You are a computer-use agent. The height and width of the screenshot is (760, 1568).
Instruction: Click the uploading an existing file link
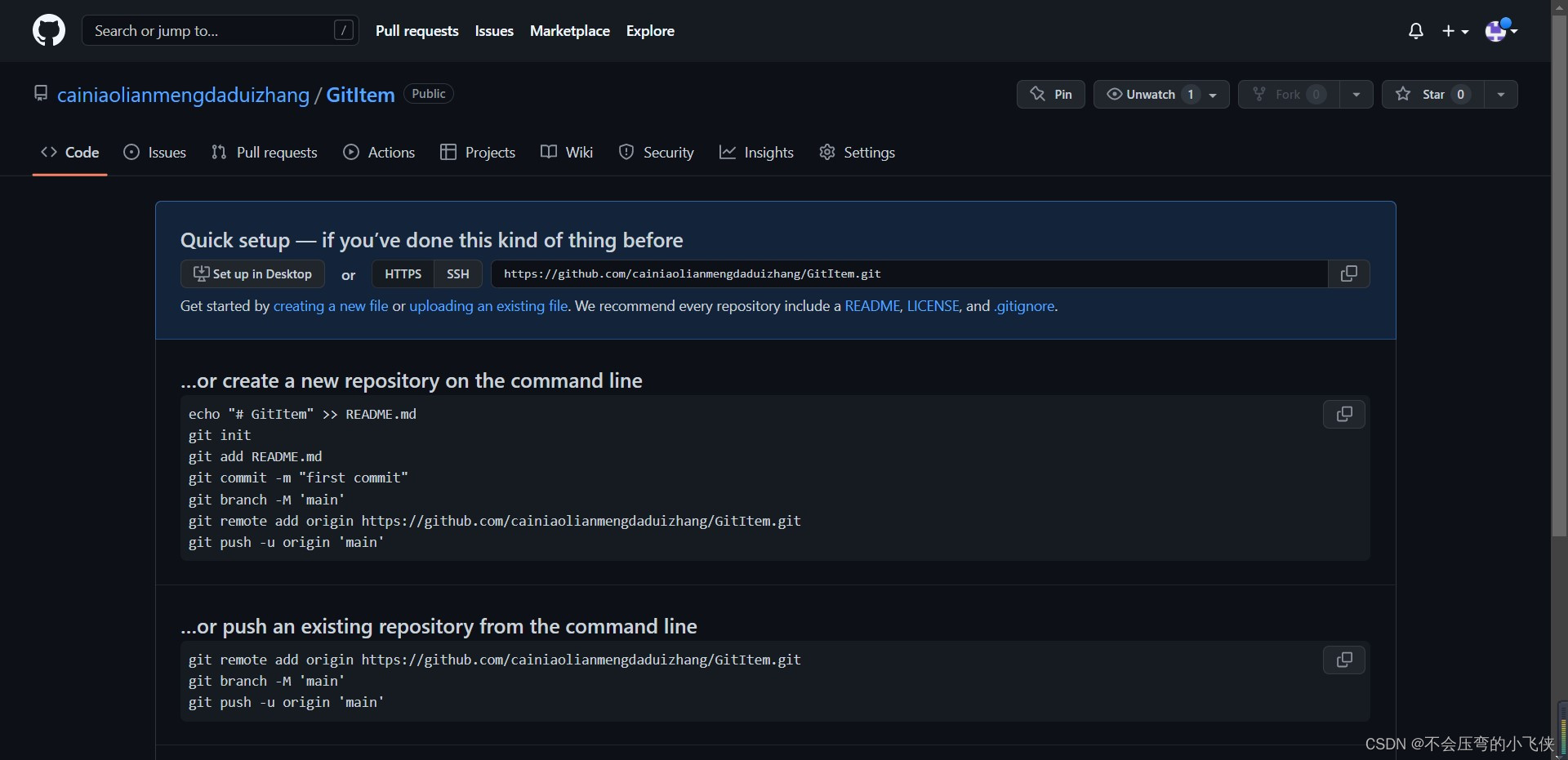point(488,306)
